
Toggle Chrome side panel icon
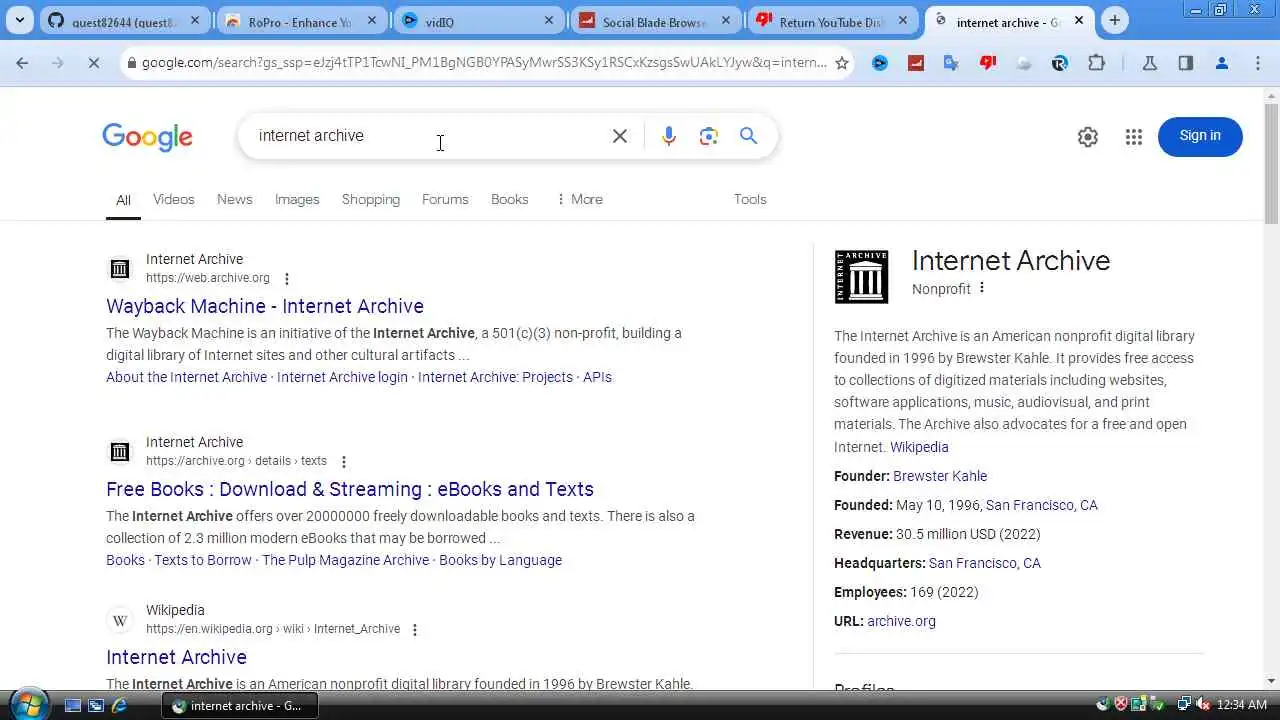[1185, 63]
